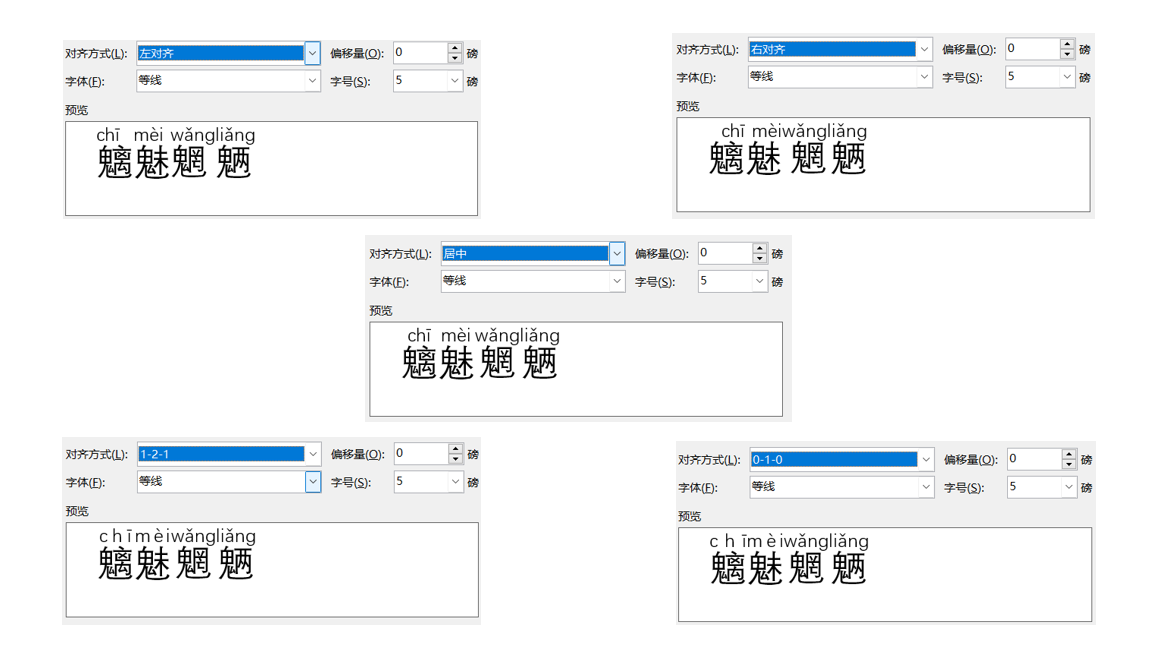Click the 字体(F) label in the 居中 panel

tap(389, 282)
